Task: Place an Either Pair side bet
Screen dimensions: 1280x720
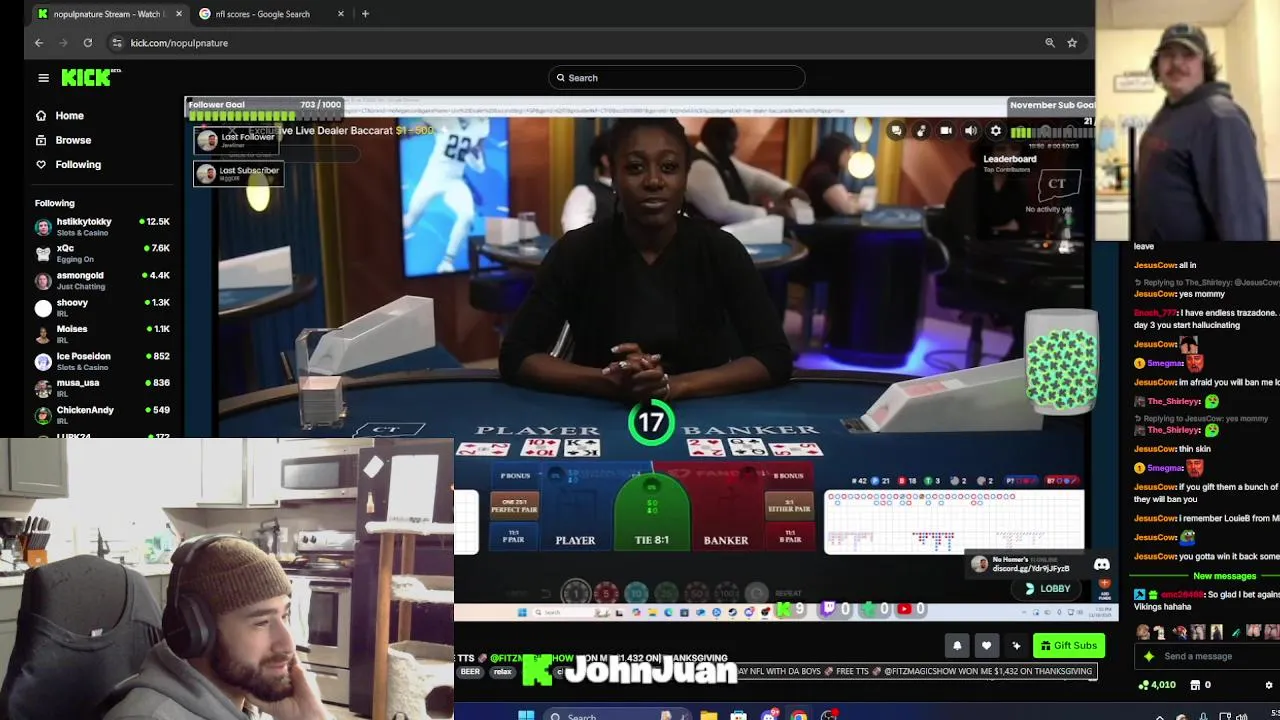Action: point(789,505)
